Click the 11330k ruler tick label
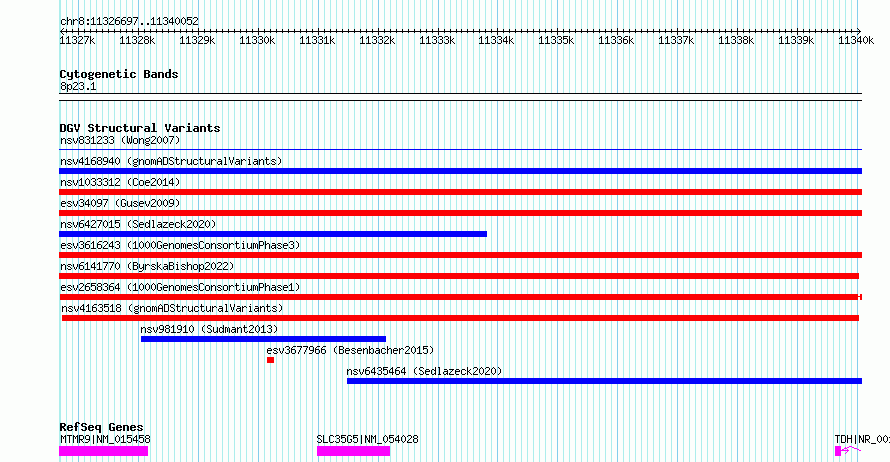The image size is (890, 462). [257, 40]
